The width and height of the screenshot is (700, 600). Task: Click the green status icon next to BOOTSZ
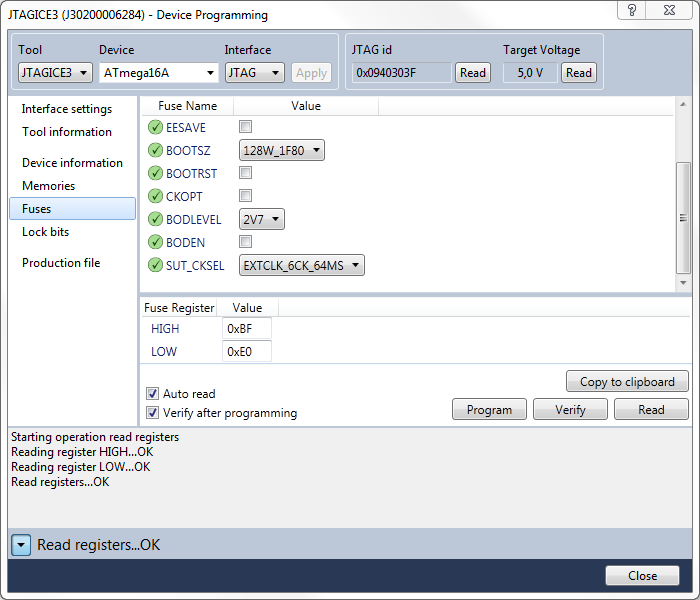[155, 150]
